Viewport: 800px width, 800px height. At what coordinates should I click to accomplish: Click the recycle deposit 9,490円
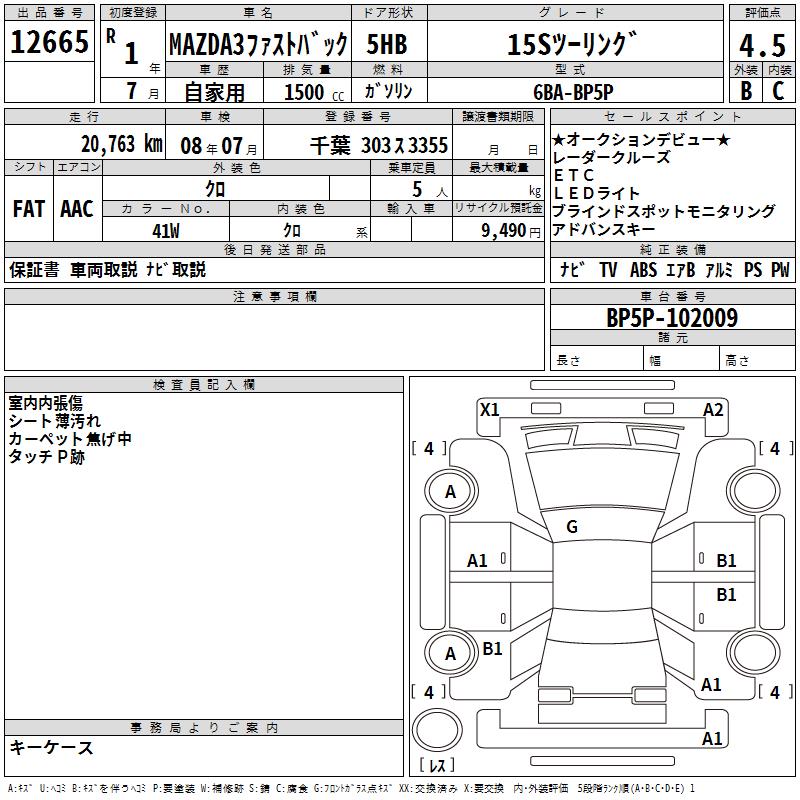[x=511, y=231]
